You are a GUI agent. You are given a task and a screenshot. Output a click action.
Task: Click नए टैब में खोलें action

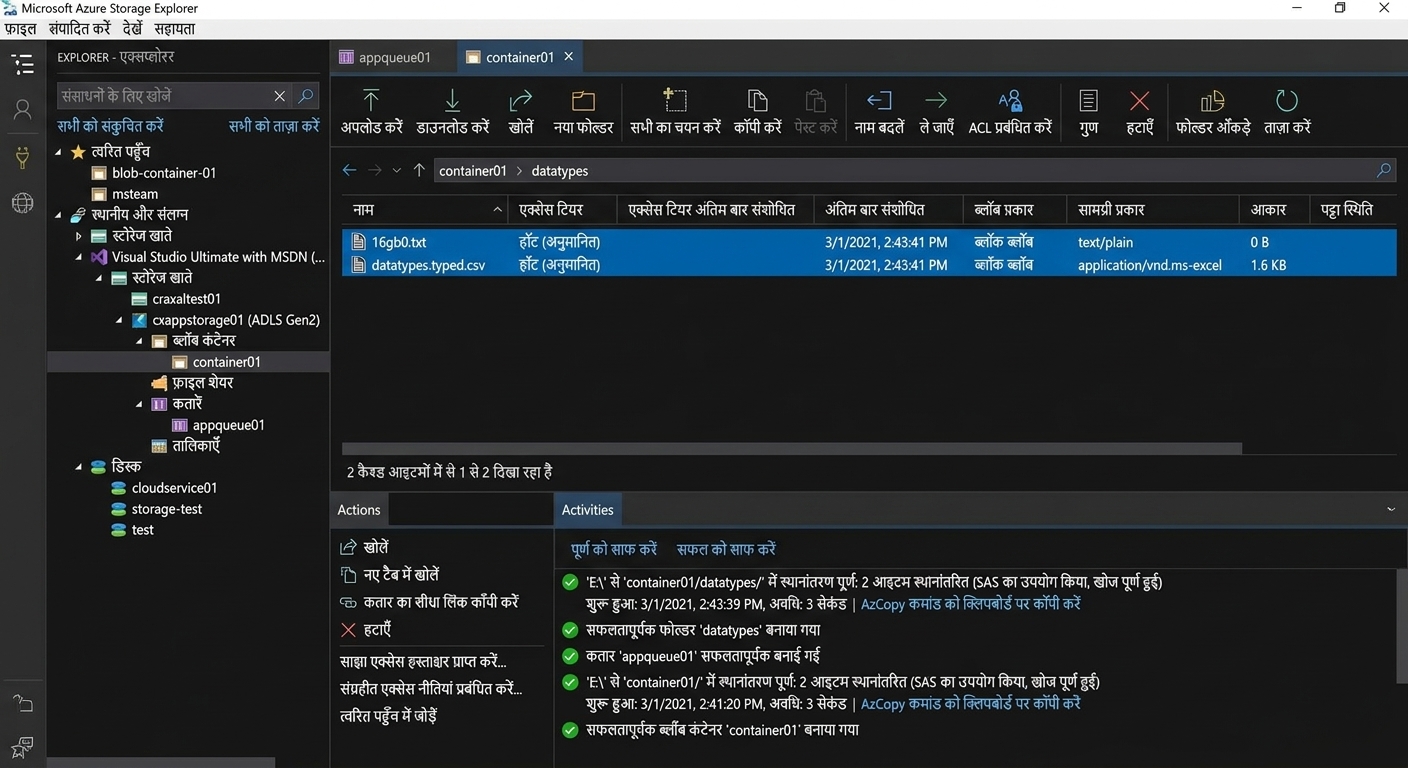click(401, 575)
